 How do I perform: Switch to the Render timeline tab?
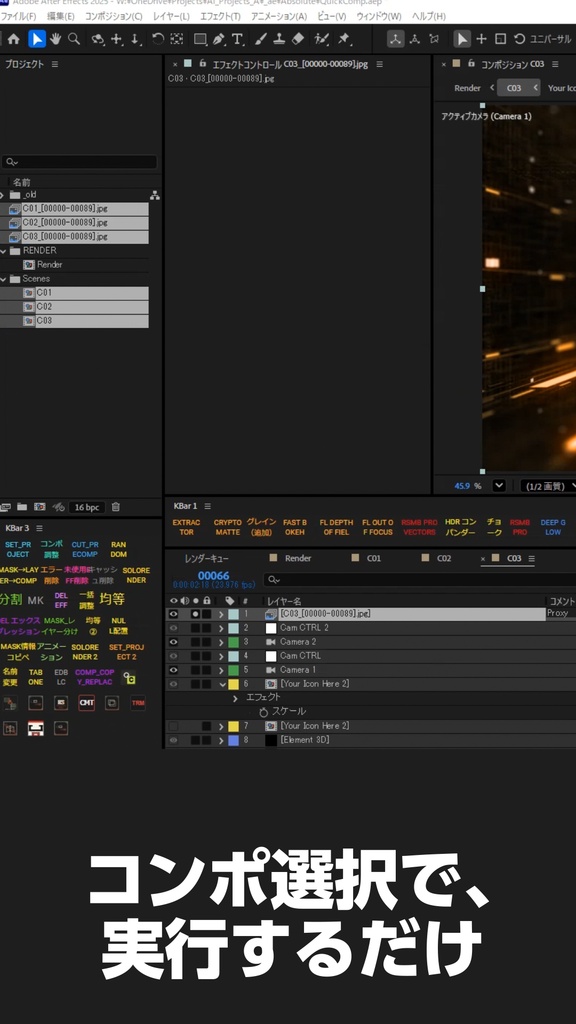(x=298, y=558)
